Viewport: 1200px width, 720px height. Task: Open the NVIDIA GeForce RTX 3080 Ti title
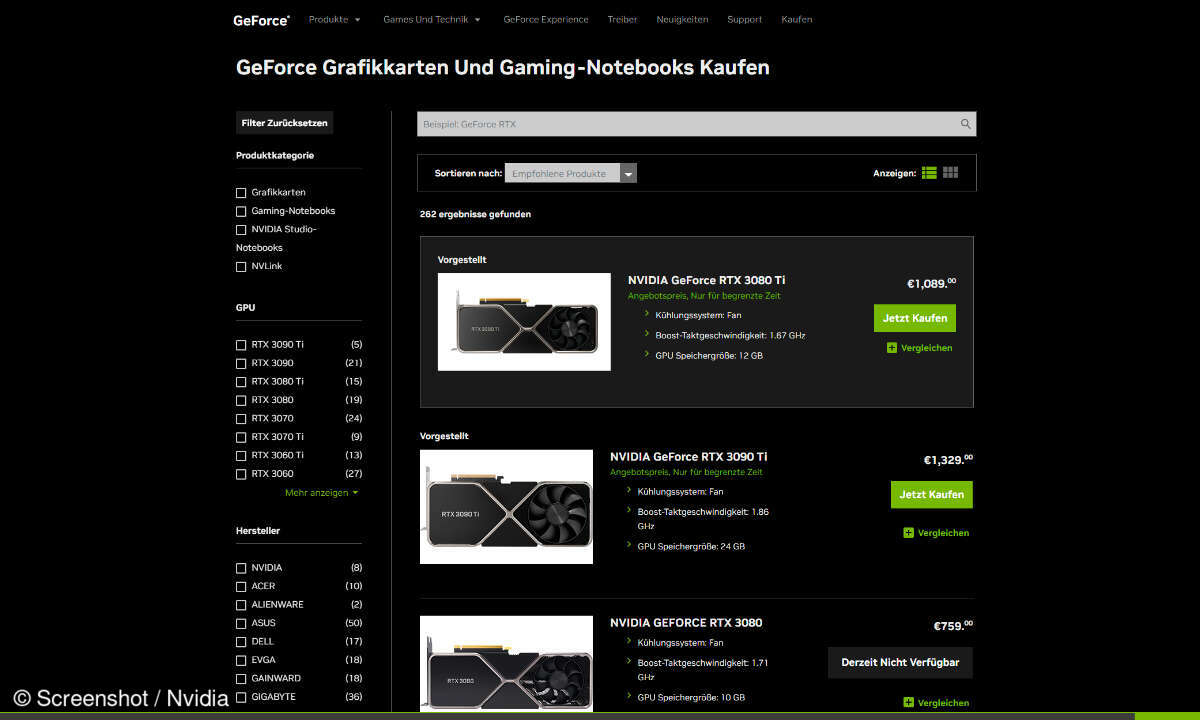click(706, 280)
